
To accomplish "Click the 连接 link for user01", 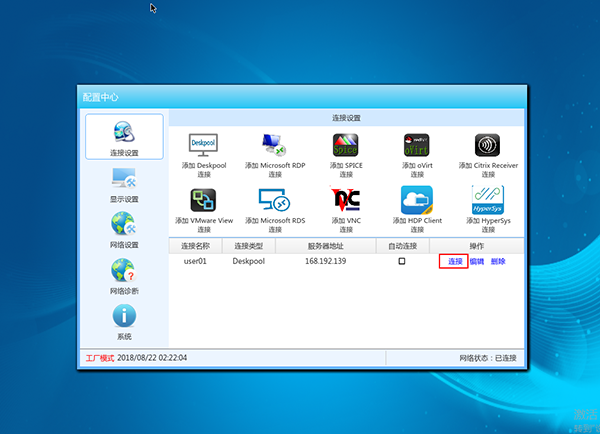I will click(x=455, y=261).
